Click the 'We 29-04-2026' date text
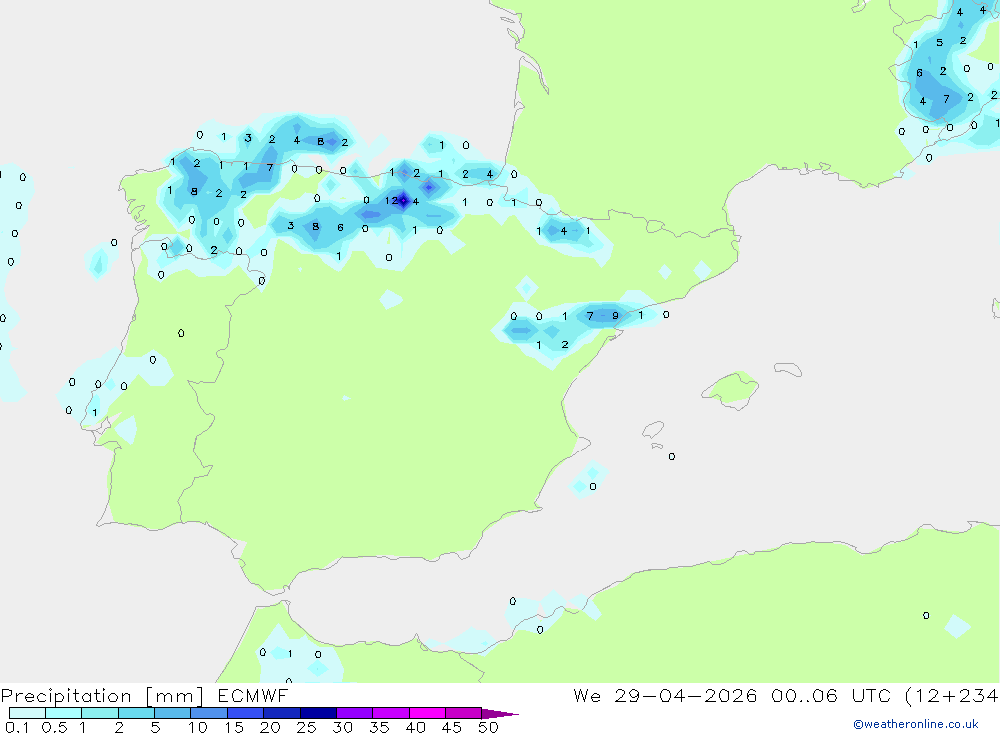Screen dimensions: 1000x733 click(665, 696)
